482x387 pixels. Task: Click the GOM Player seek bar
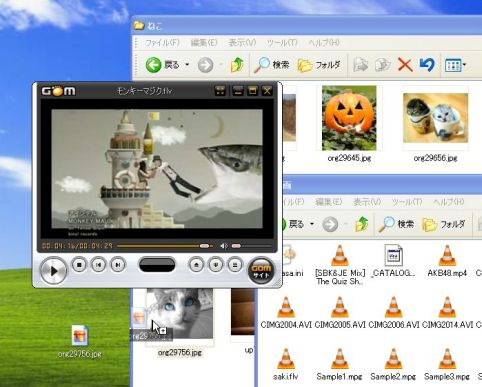(x=165, y=246)
